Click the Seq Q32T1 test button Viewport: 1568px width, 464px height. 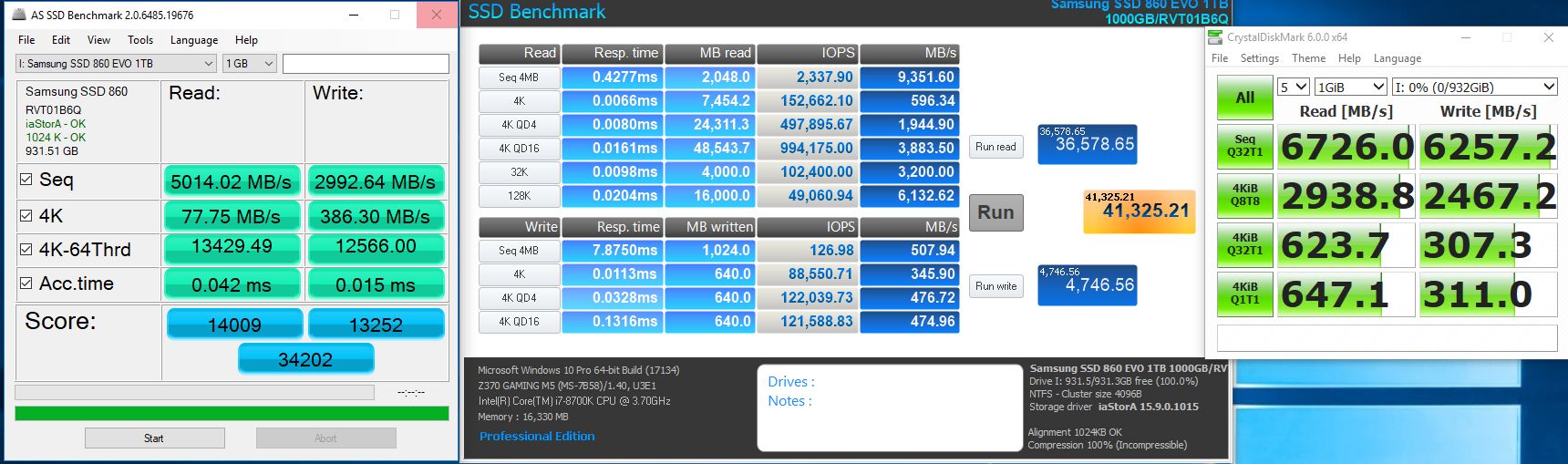coord(1245,146)
